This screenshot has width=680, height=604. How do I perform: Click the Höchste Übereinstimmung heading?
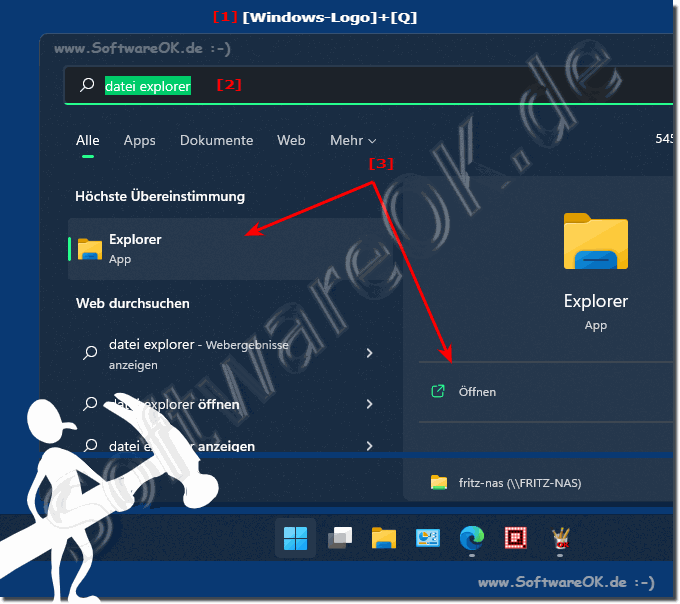tap(160, 196)
